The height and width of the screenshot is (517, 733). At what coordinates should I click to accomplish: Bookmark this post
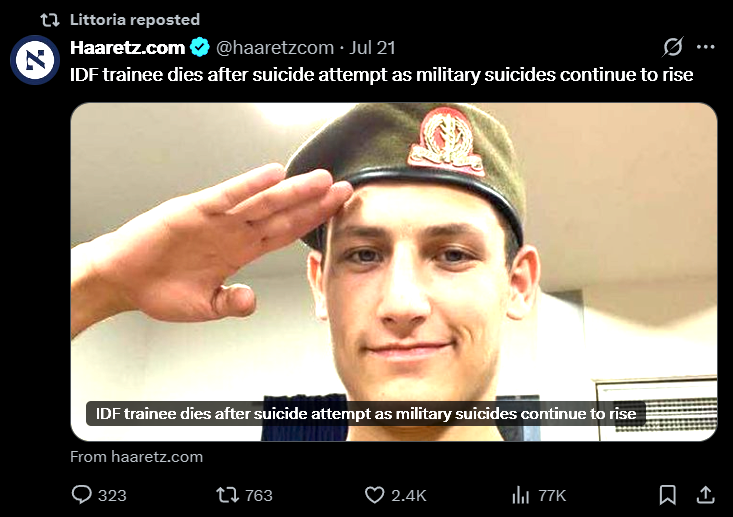(668, 495)
